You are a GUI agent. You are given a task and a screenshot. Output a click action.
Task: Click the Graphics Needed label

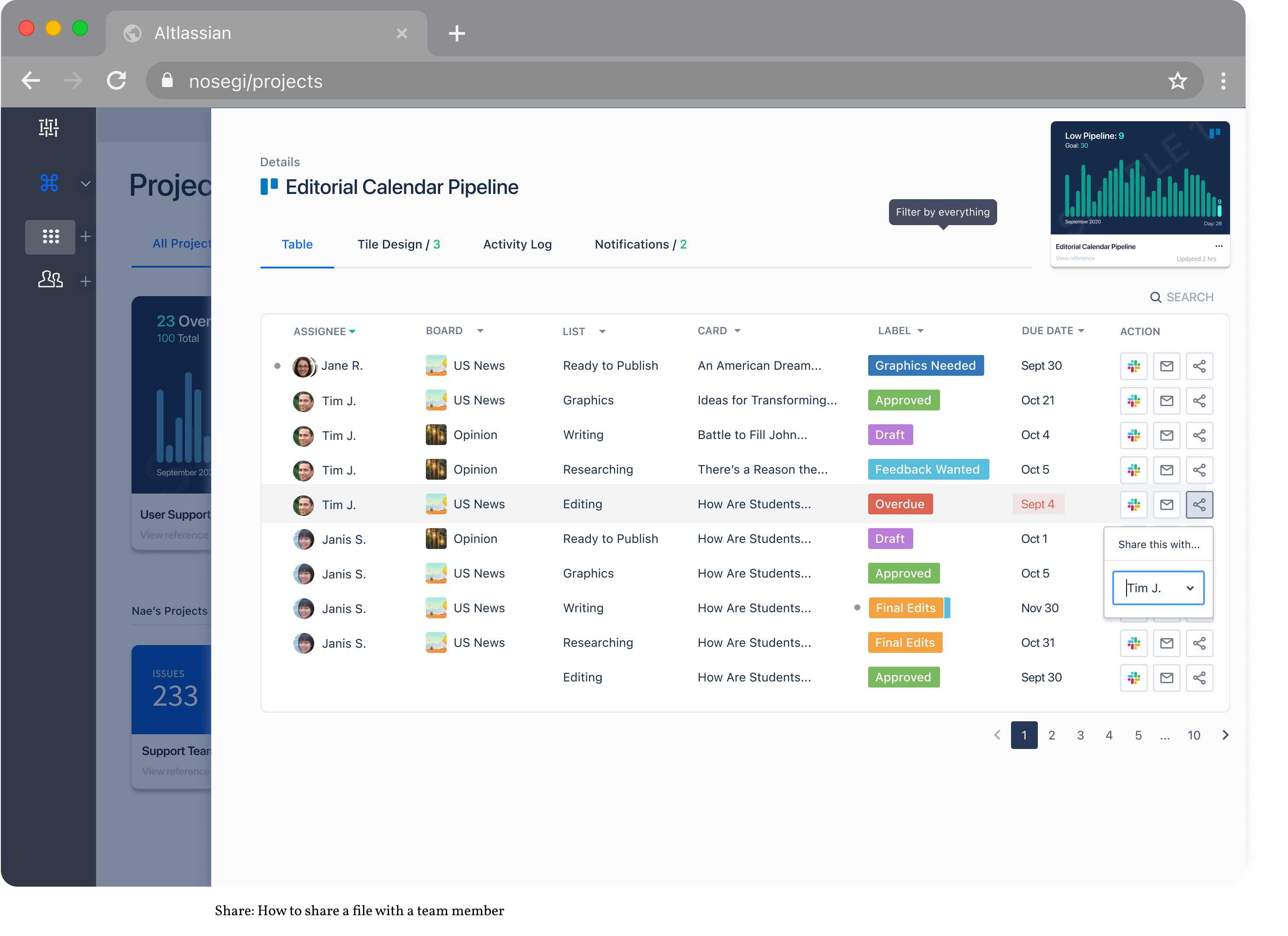(x=926, y=365)
